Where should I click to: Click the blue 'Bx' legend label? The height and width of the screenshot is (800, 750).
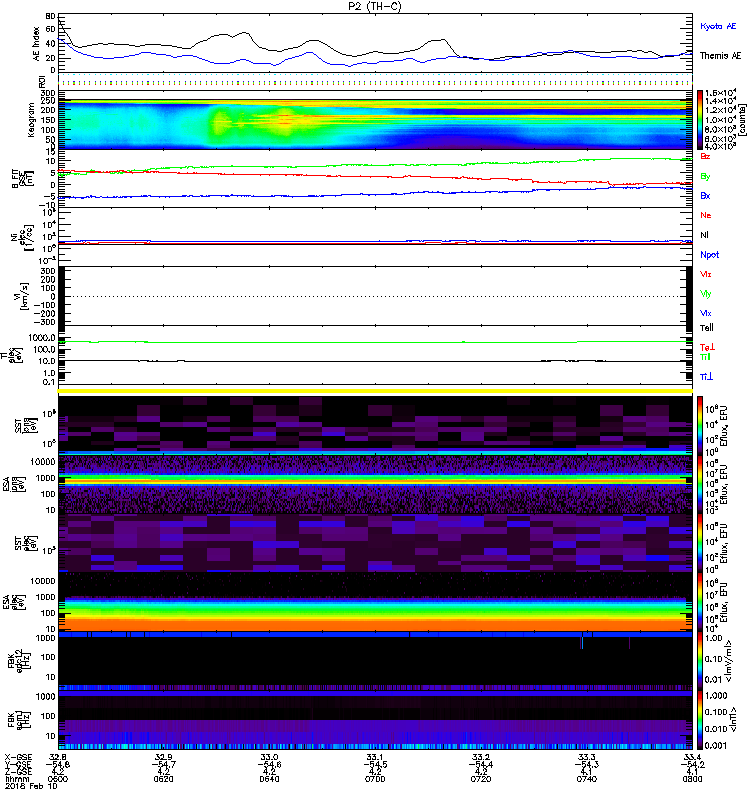pos(705,196)
